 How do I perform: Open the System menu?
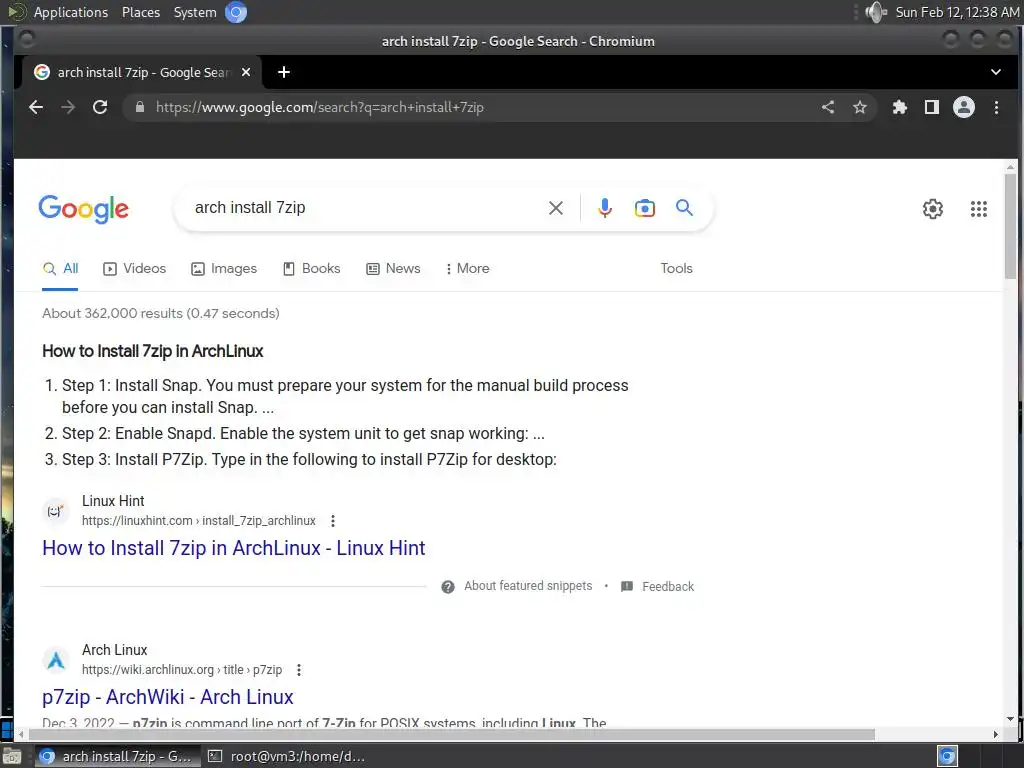tap(195, 12)
